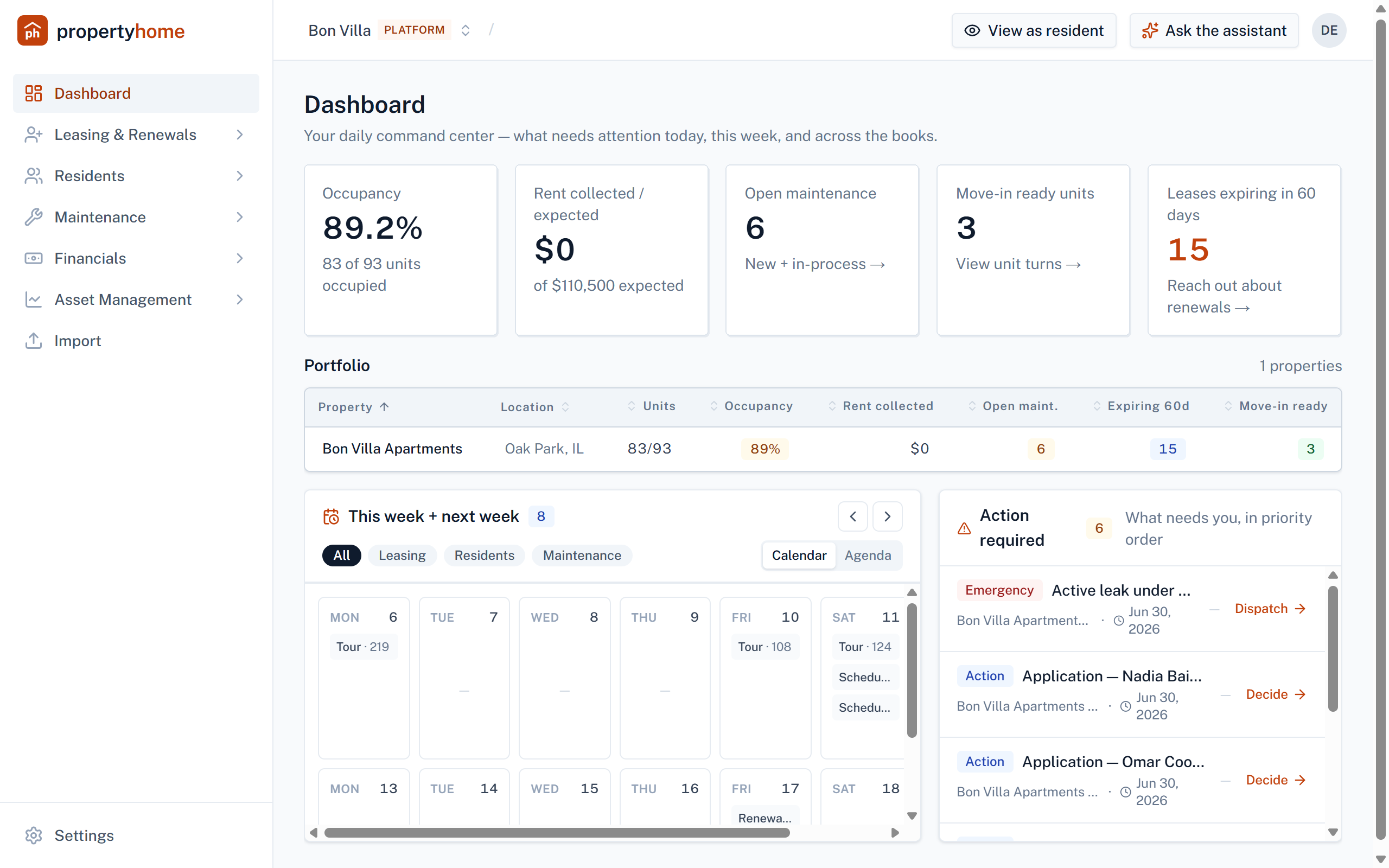Click the Import upload icon
1389x868 pixels.
tap(34, 341)
